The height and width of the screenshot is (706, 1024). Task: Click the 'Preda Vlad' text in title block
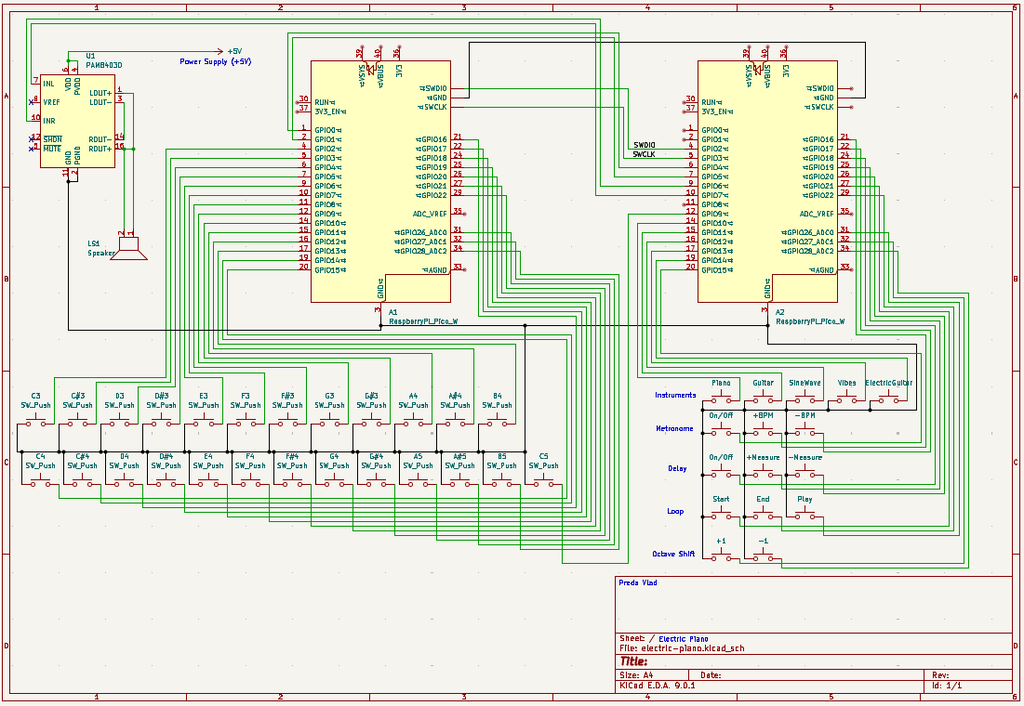(638, 582)
